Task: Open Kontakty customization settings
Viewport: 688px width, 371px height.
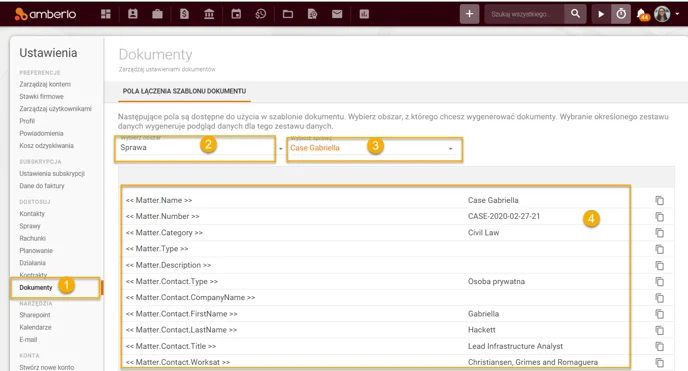Action: coord(32,214)
